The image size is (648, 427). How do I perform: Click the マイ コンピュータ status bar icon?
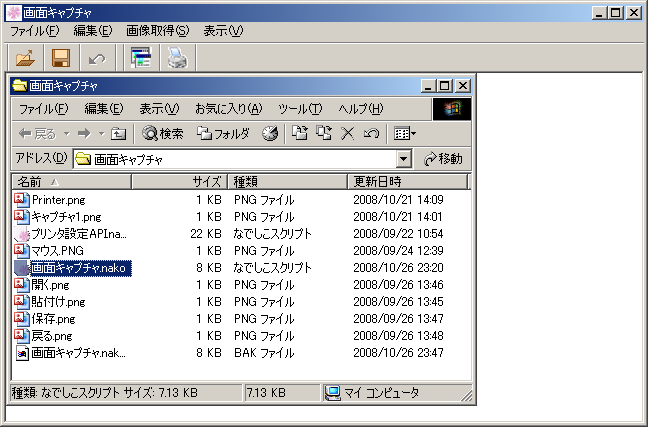point(333,393)
